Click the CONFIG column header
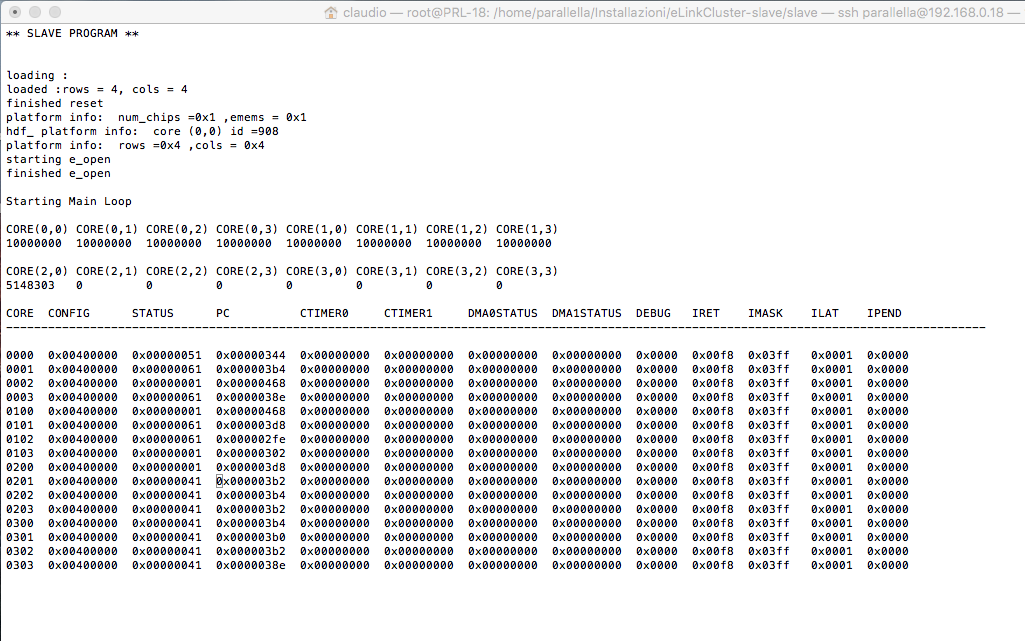The height and width of the screenshot is (641, 1025). (69, 313)
